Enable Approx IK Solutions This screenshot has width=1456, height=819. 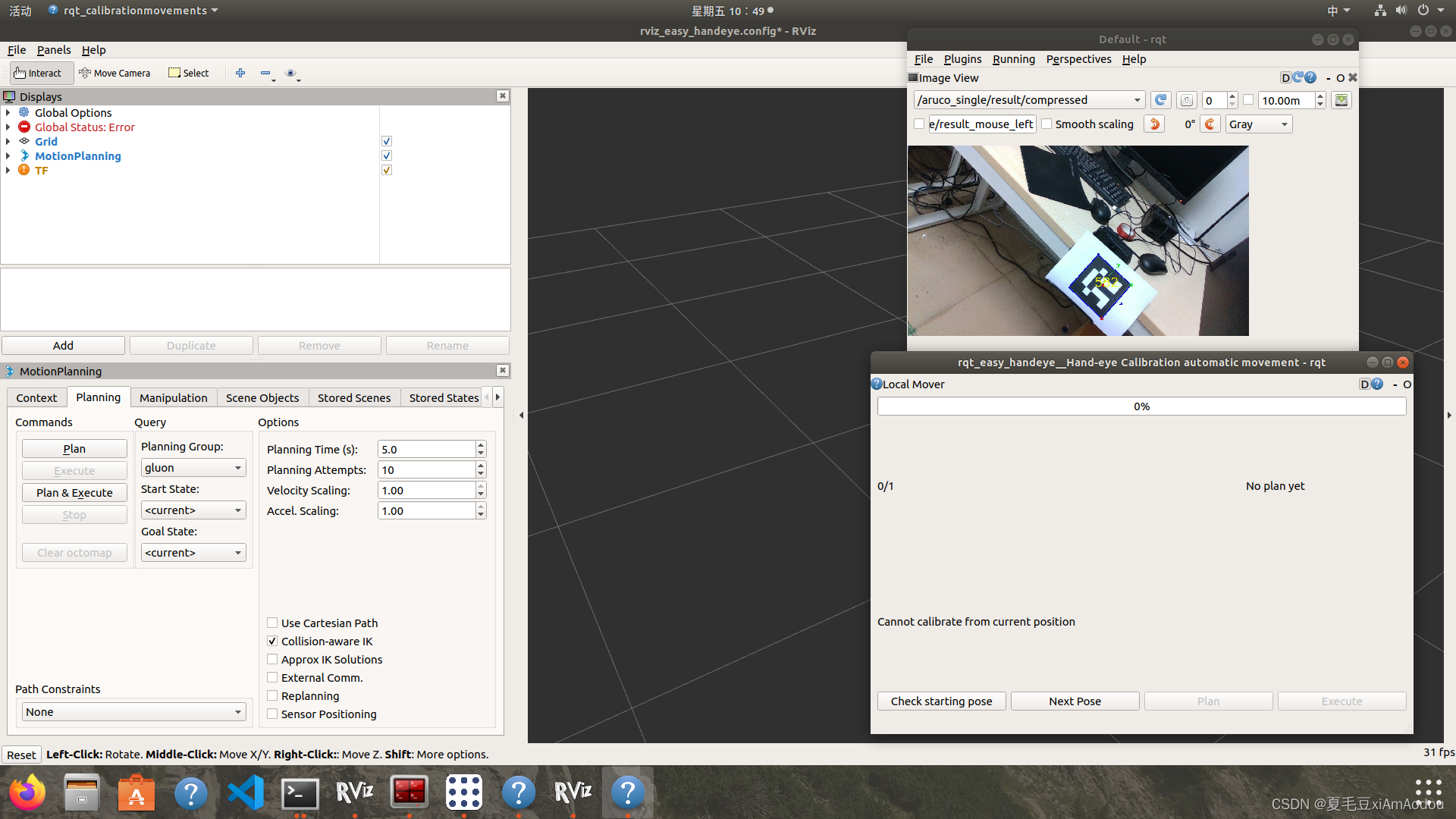(272, 660)
